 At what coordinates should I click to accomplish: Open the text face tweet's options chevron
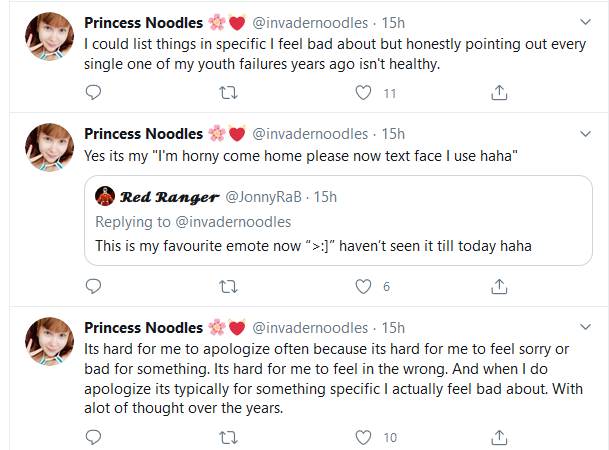coord(586,133)
